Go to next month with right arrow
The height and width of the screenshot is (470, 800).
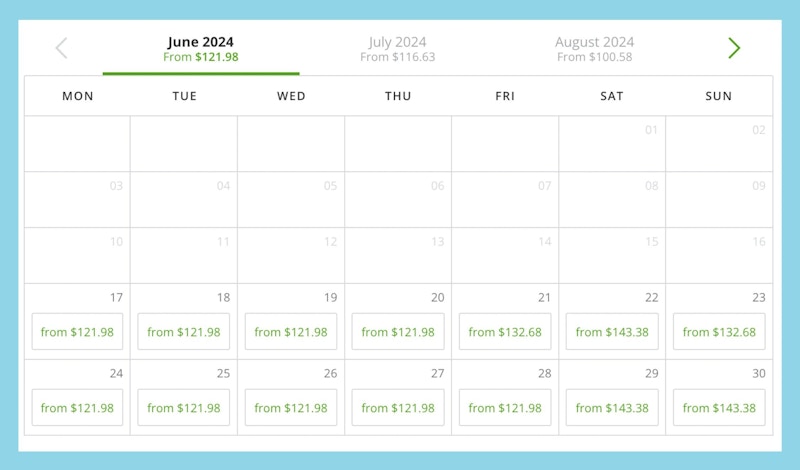(734, 48)
